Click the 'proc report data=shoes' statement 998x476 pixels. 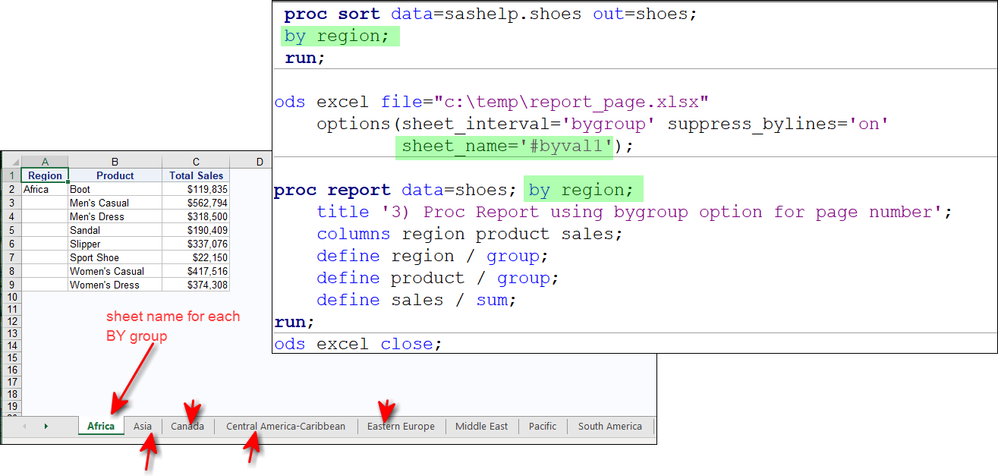pos(395,190)
